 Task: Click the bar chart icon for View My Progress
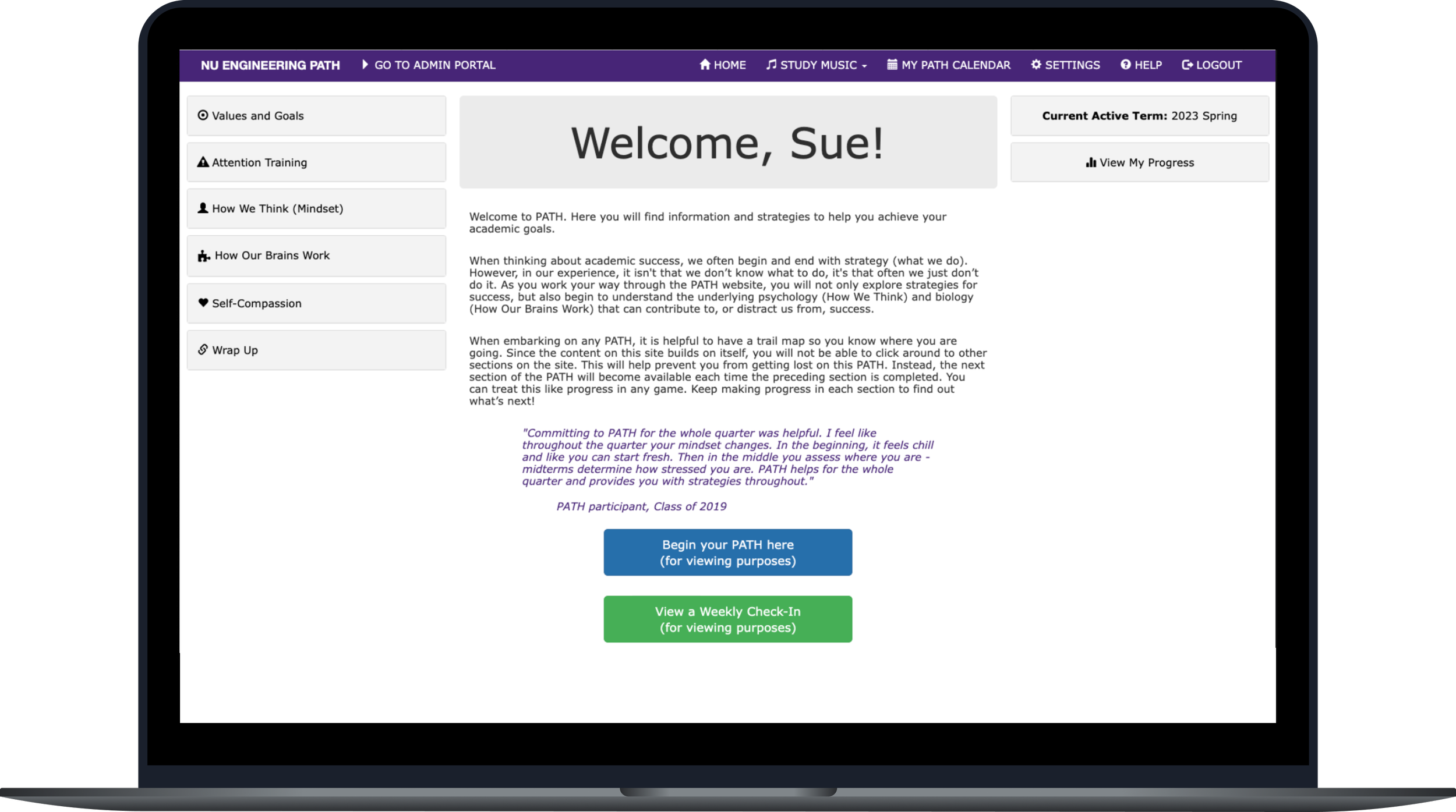[x=1091, y=163]
